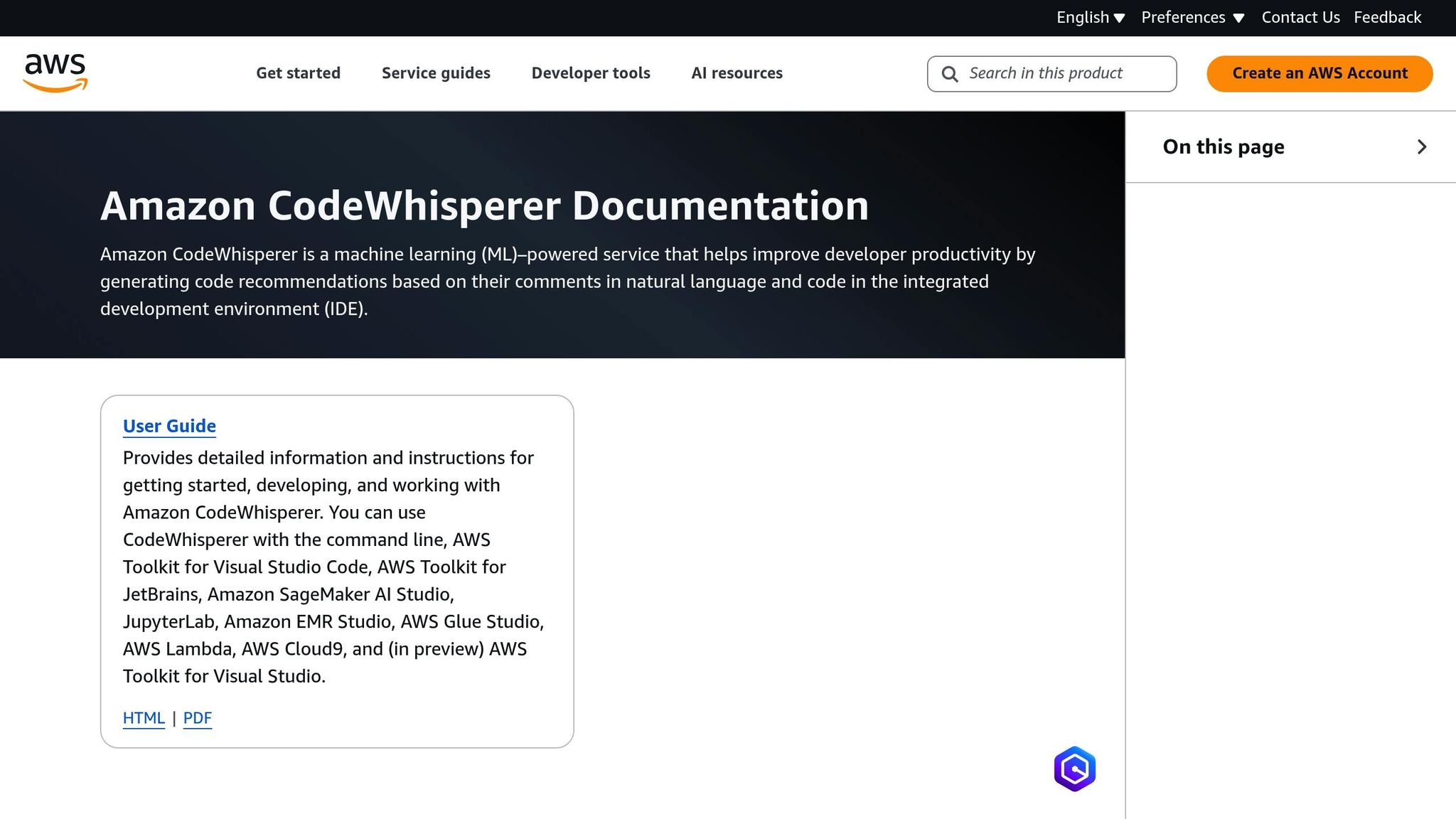The height and width of the screenshot is (819, 1456).
Task: Download the PDF version of the guide
Action: (197, 718)
